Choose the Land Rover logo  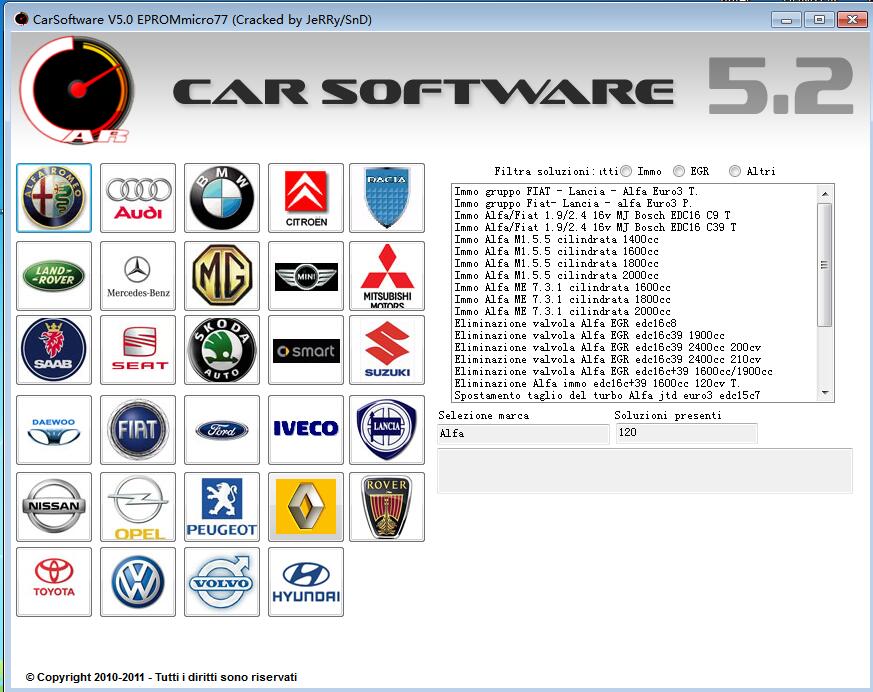pos(54,276)
